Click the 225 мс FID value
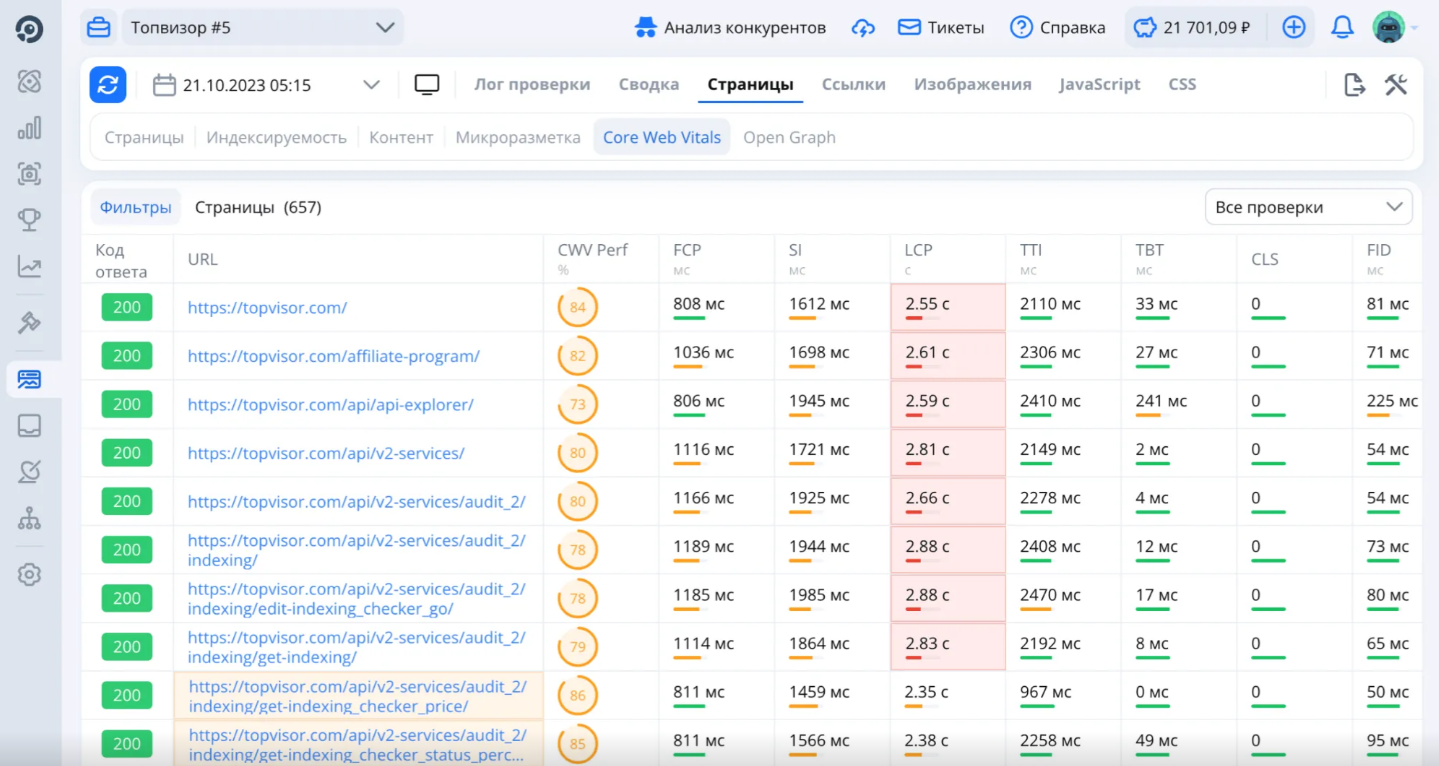The image size is (1439, 766). click(1392, 401)
